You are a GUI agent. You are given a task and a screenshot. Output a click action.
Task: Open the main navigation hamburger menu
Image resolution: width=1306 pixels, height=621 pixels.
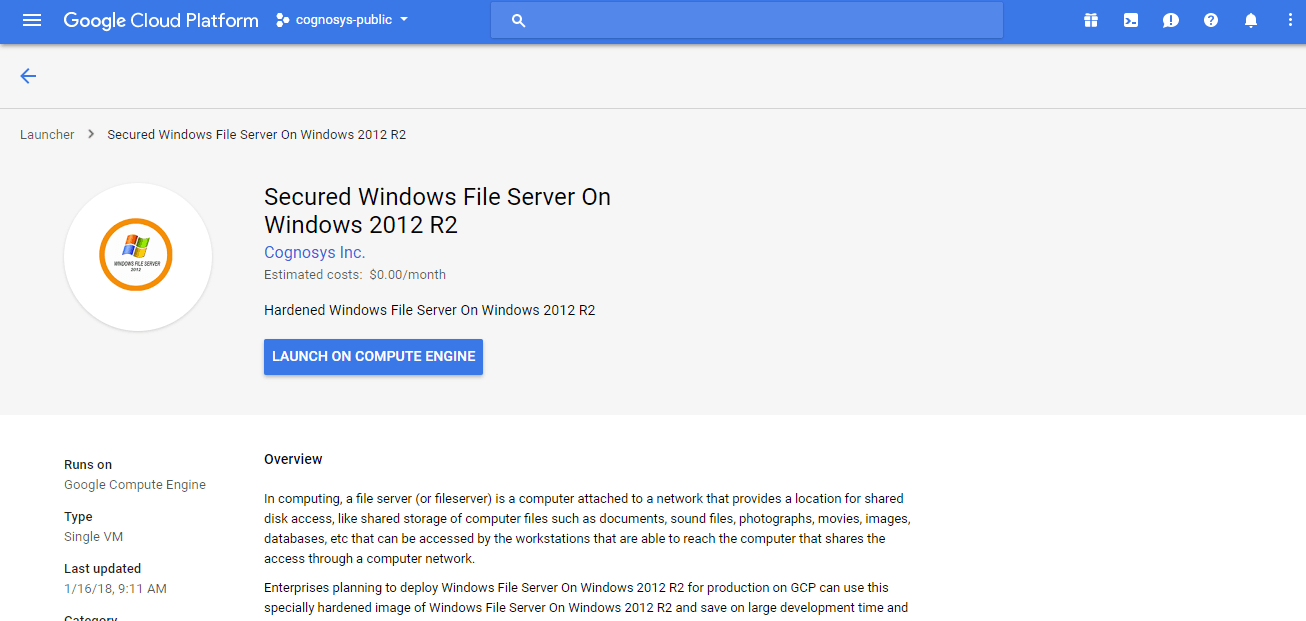(32, 20)
